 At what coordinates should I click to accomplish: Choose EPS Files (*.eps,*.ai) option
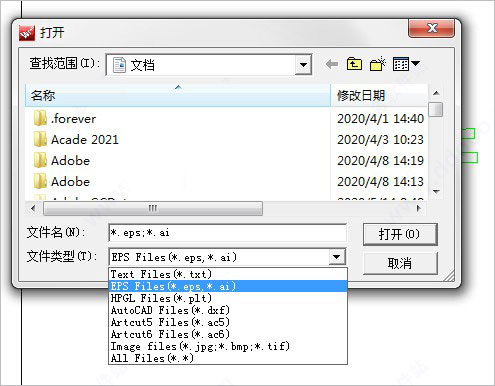[x=228, y=286]
